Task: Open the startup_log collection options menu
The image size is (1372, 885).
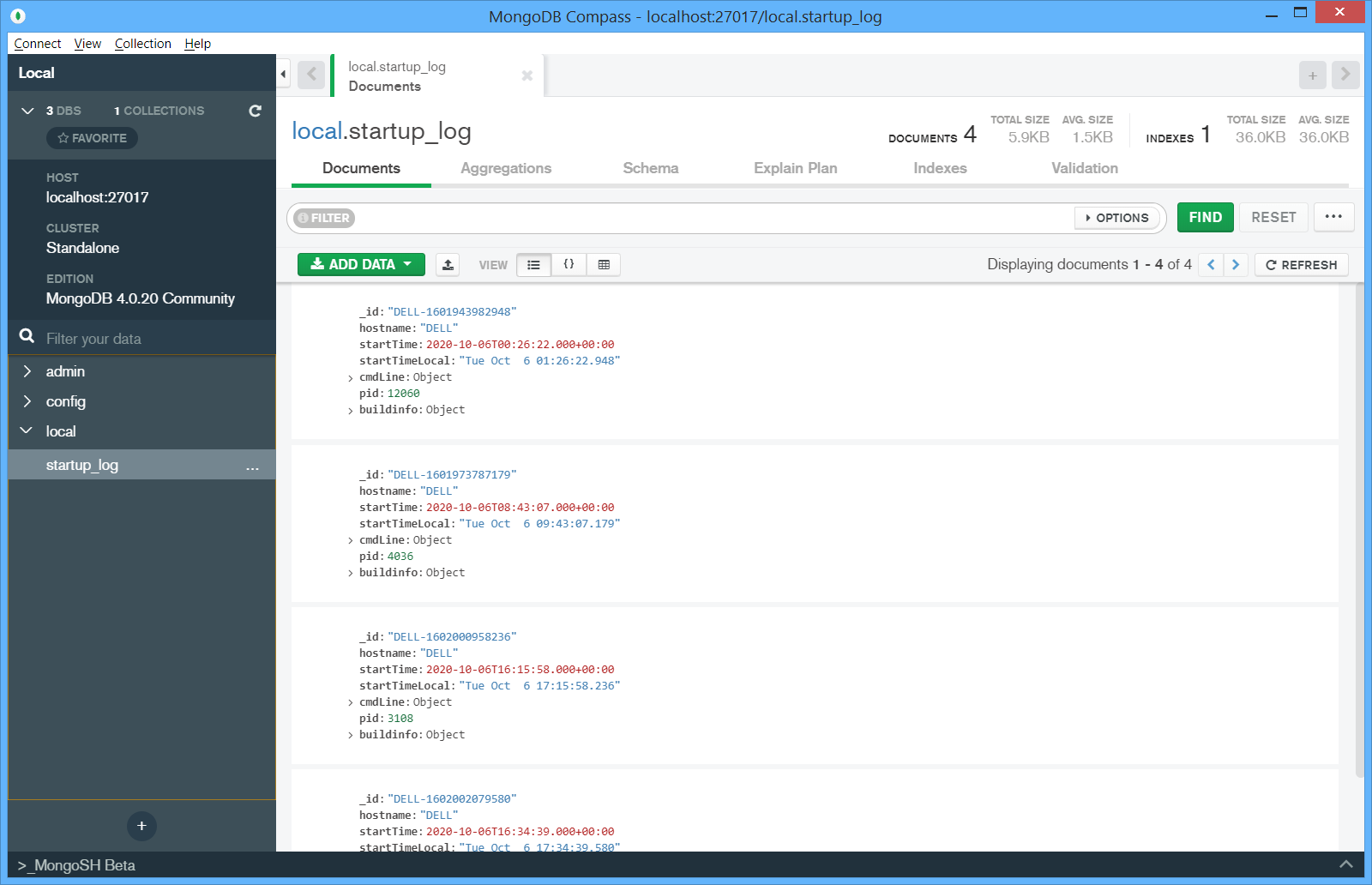Action: 252,467
